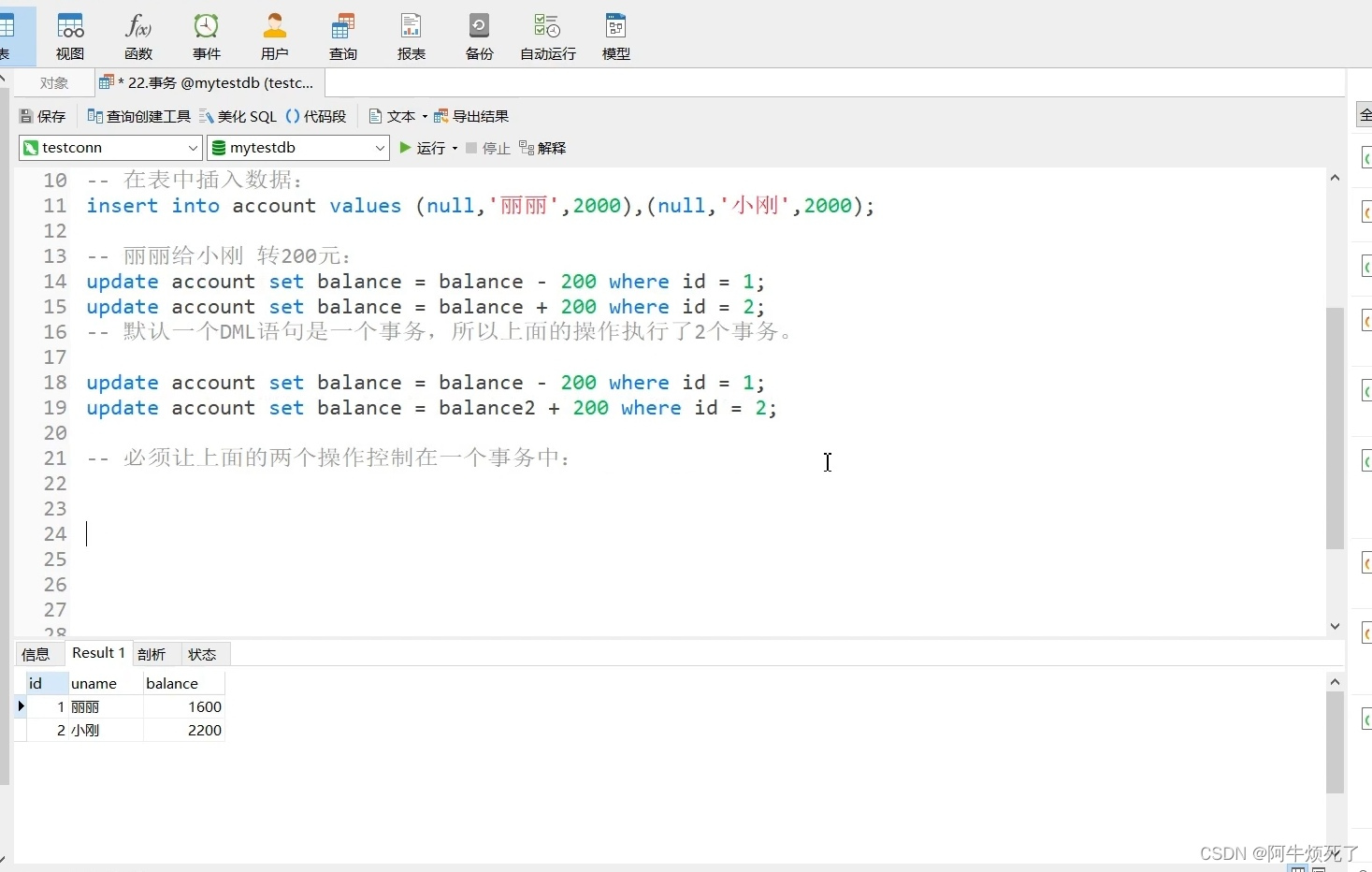
Task: Click line number 24 in the gutter
Action: point(55,534)
